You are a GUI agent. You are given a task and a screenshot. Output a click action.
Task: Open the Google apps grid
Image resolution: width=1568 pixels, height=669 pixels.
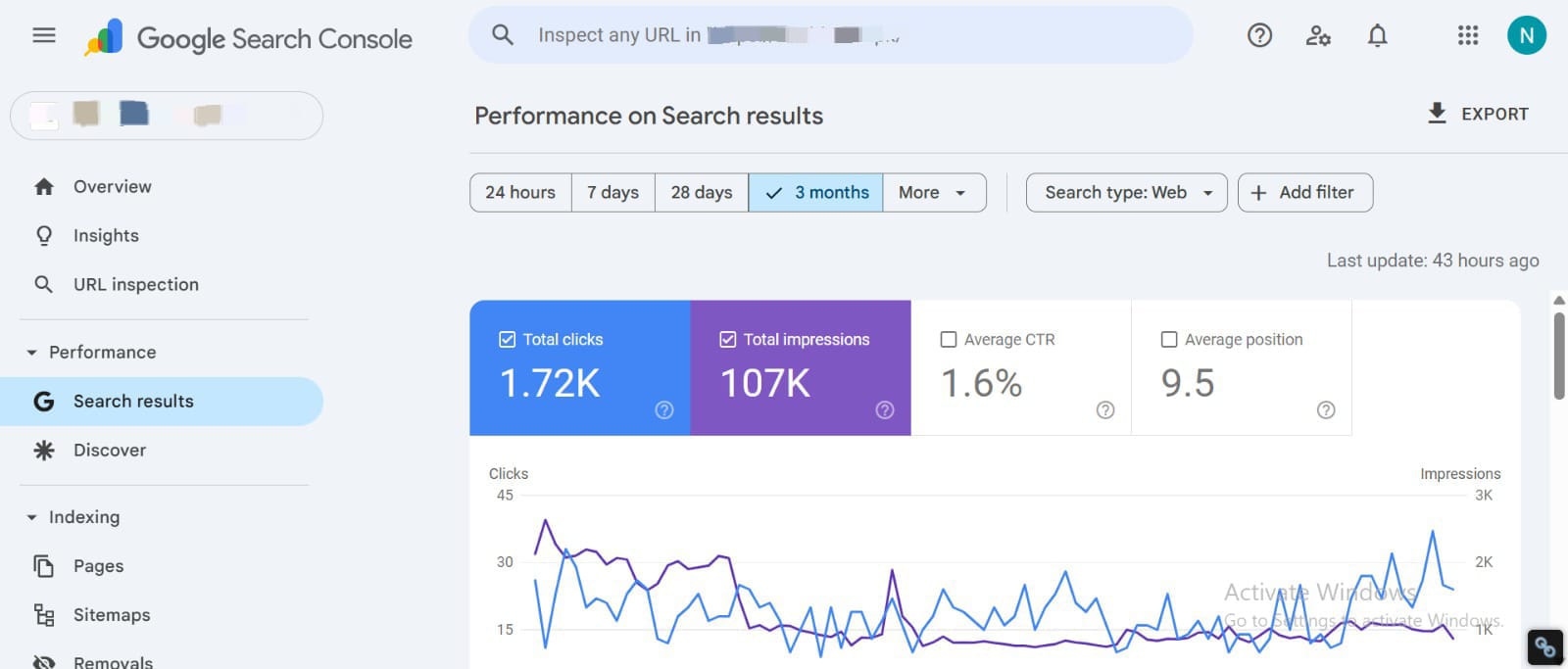pos(1467,36)
